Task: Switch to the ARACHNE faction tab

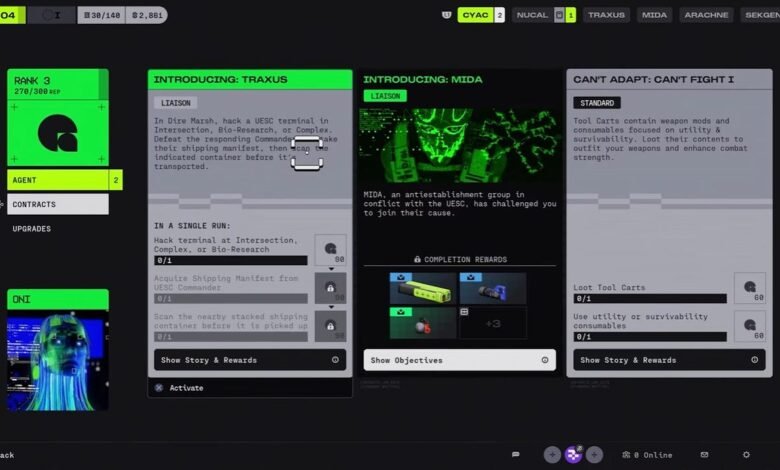Action: [706, 15]
